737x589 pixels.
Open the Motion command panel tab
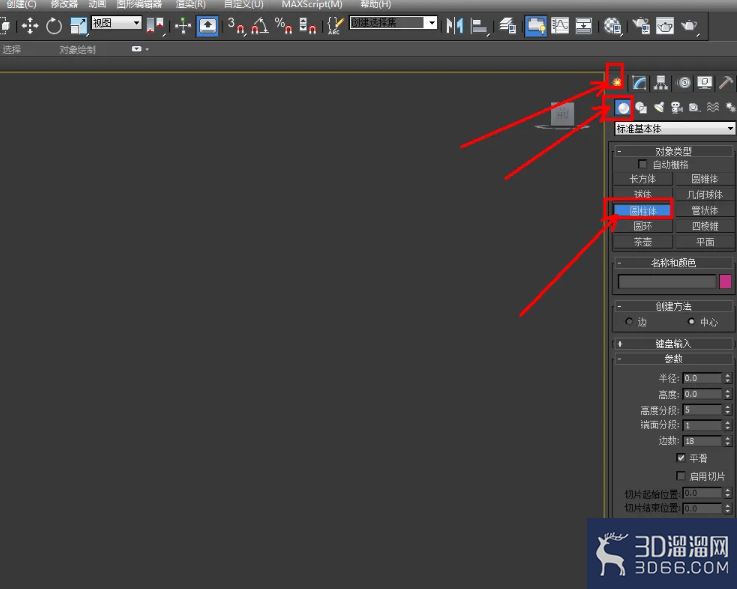[684, 83]
